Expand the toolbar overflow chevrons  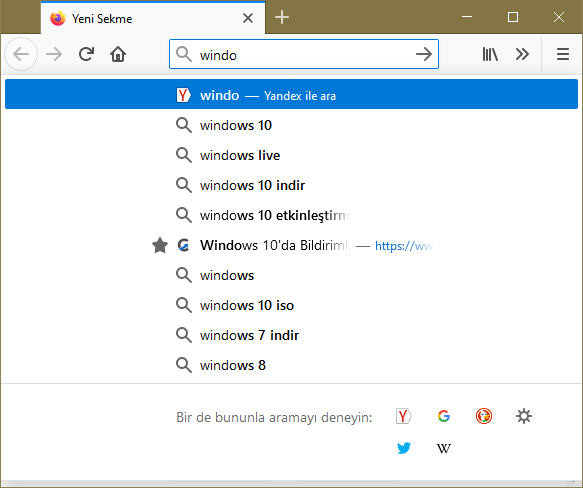(522, 54)
